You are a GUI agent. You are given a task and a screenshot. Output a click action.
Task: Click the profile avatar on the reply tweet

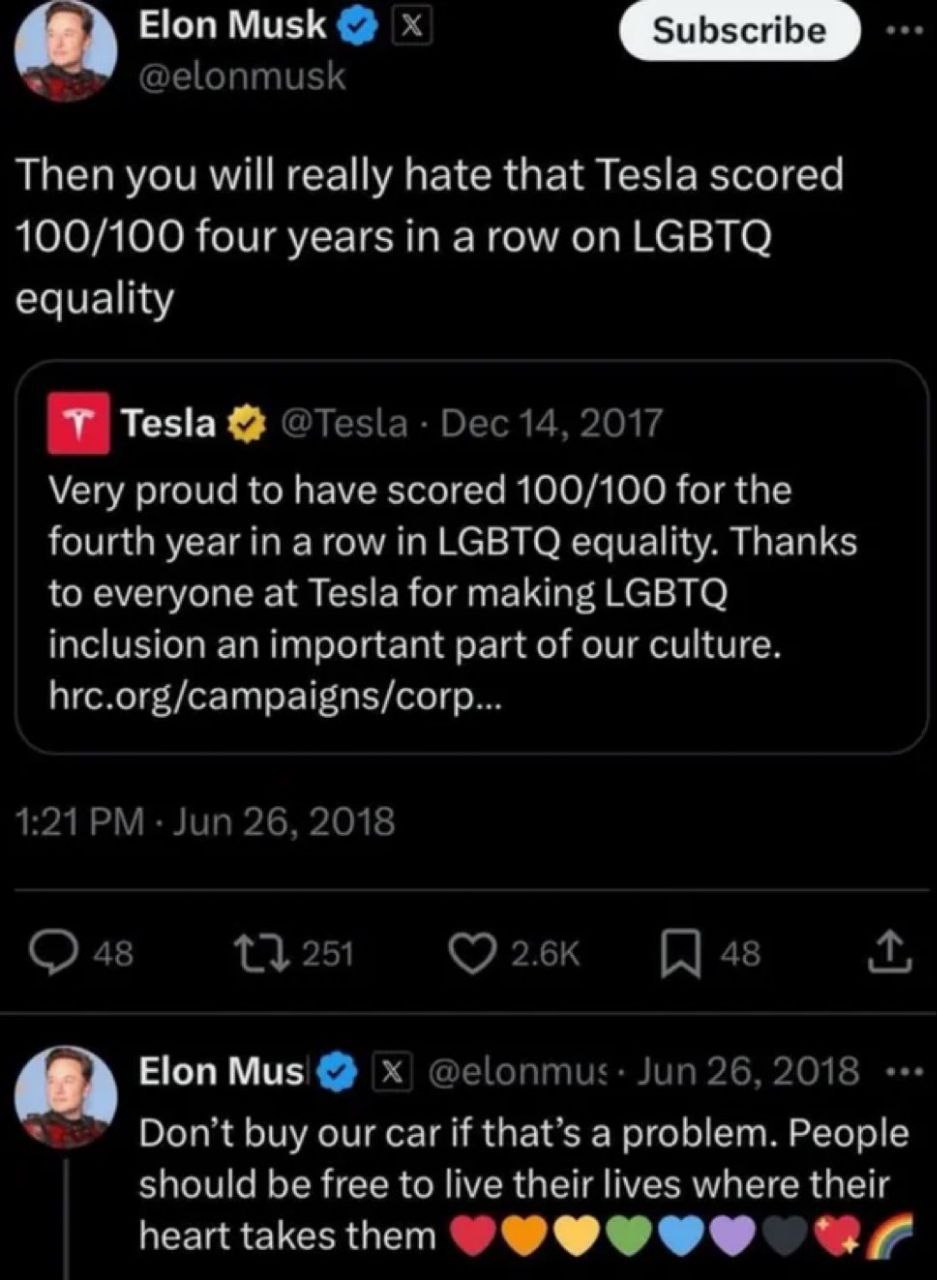point(68,1097)
